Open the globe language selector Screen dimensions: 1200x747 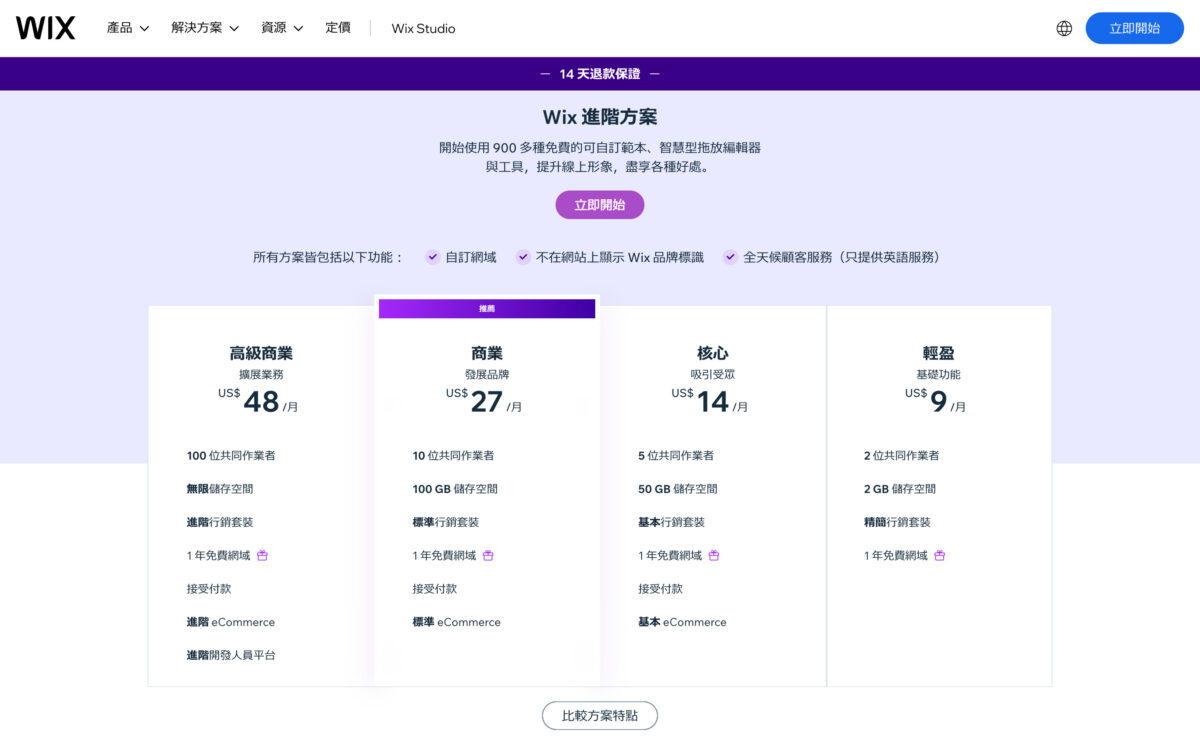[x=1064, y=28]
